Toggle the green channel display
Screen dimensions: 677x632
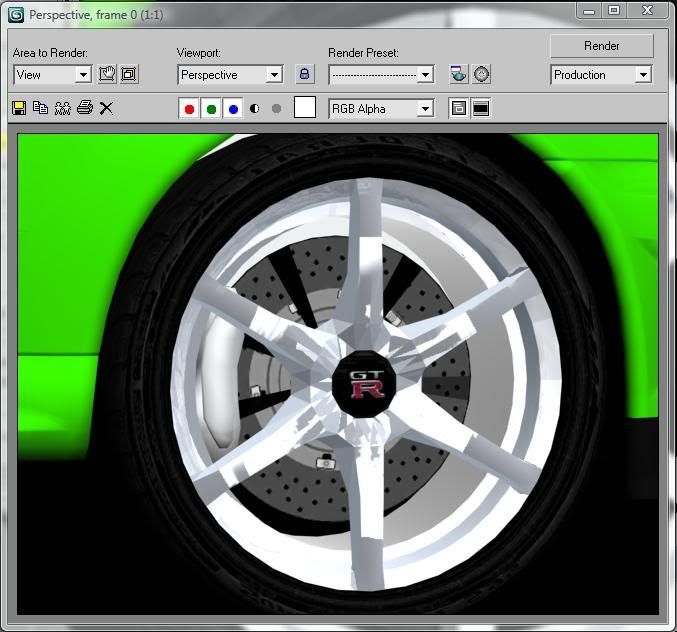[211, 109]
